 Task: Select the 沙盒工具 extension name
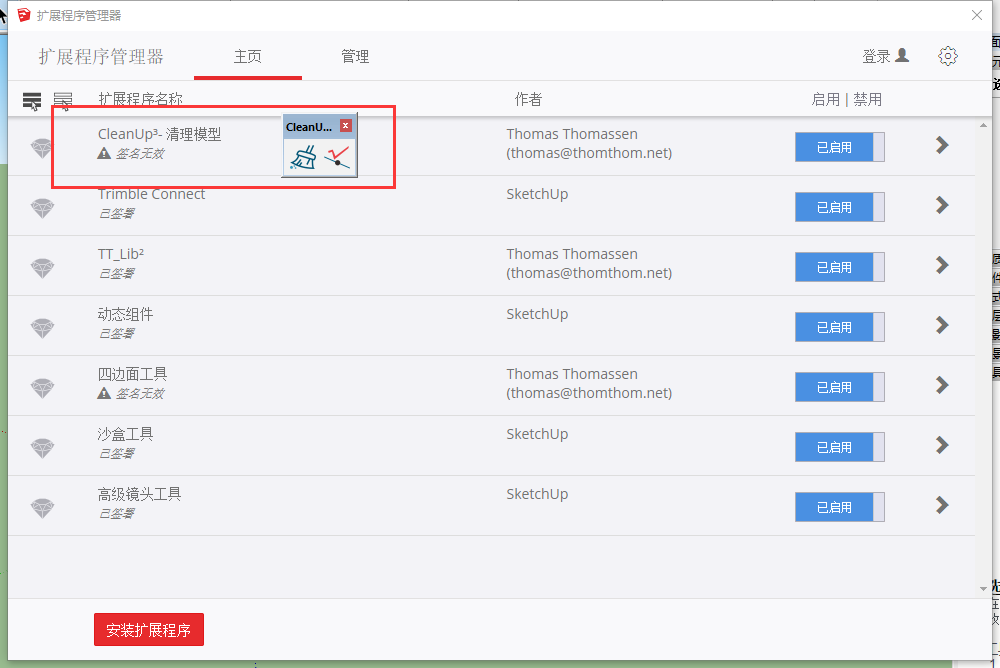point(125,434)
